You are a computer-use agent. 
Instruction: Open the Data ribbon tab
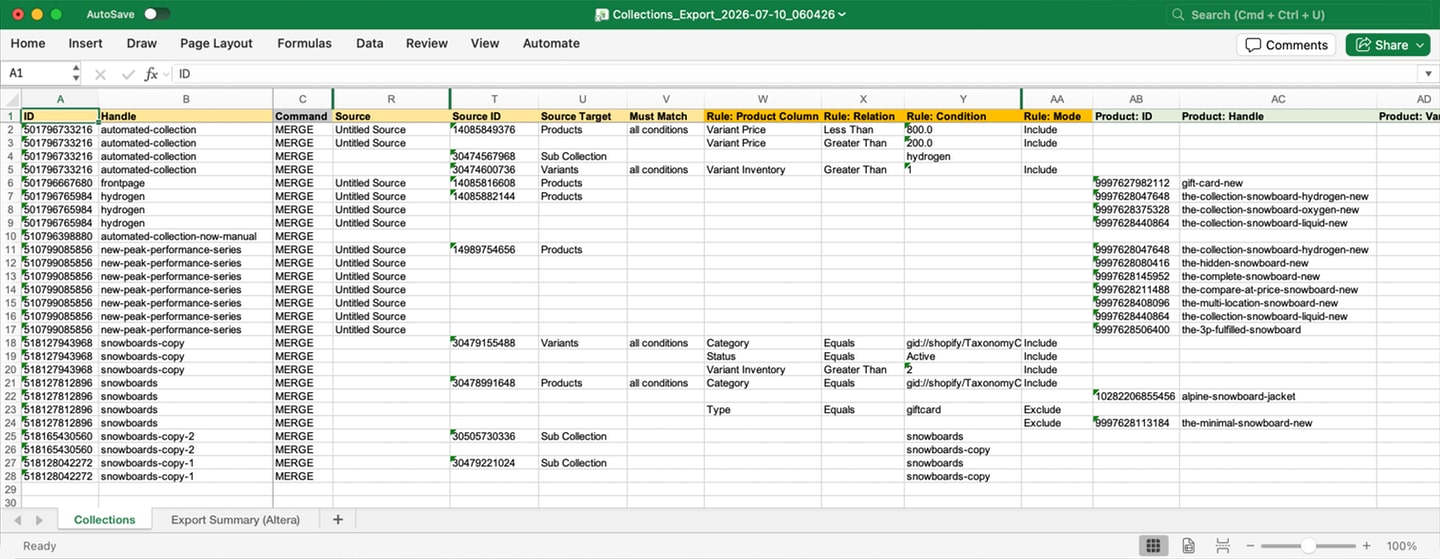[x=370, y=43]
